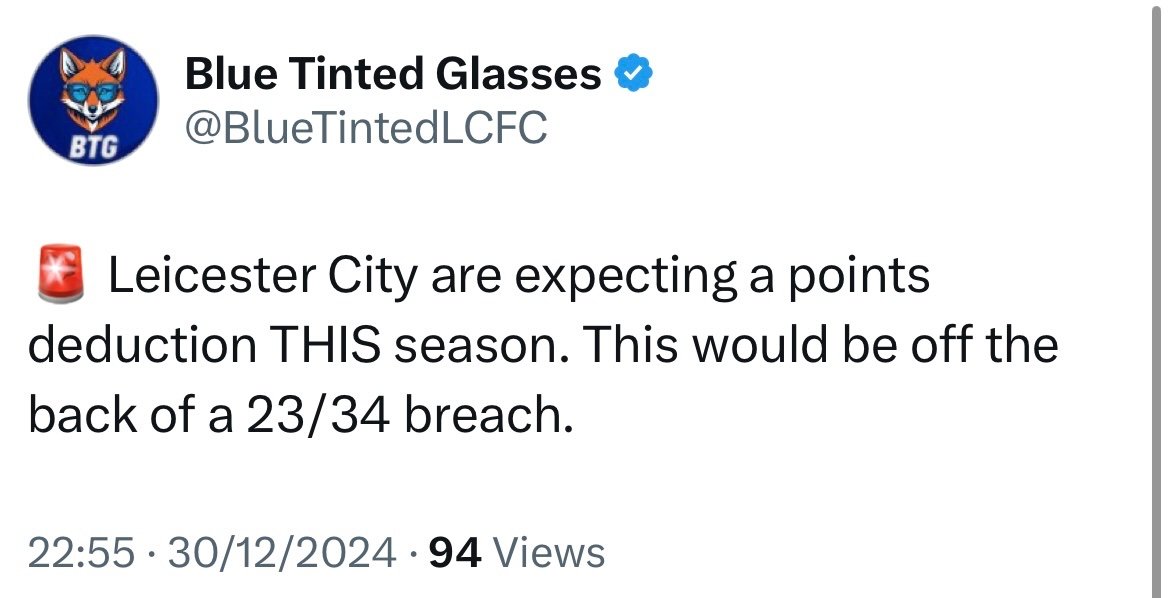1170x598 pixels.
Task: Click the Views label
Action: click(x=550, y=553)
